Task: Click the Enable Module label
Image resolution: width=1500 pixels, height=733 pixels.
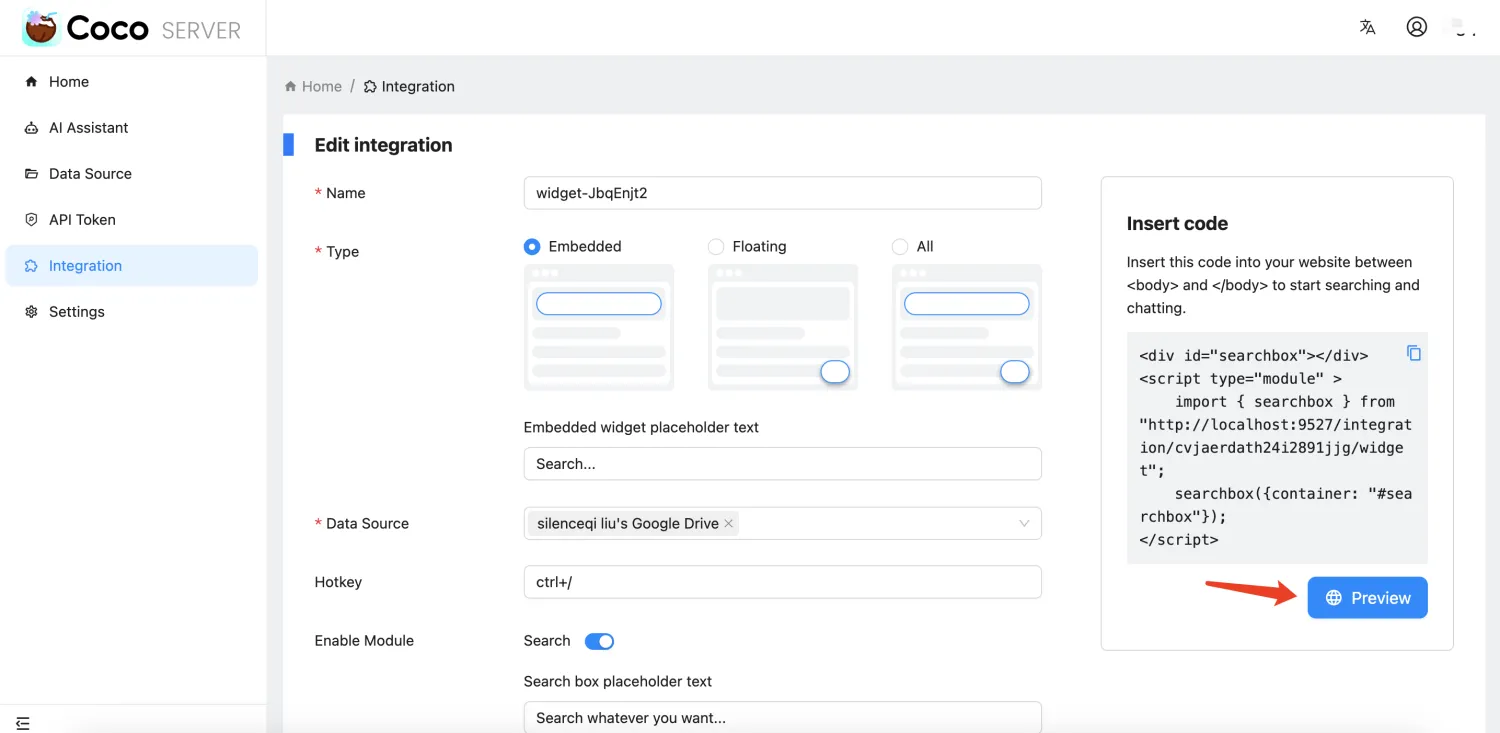Action: coord(364,641)
